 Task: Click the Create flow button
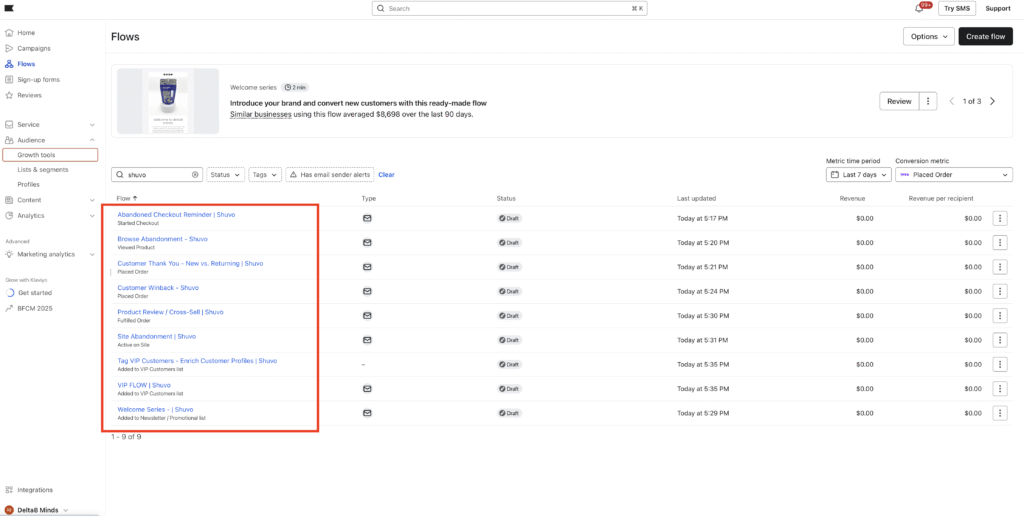pyautogui.click(x=985, y=36)
